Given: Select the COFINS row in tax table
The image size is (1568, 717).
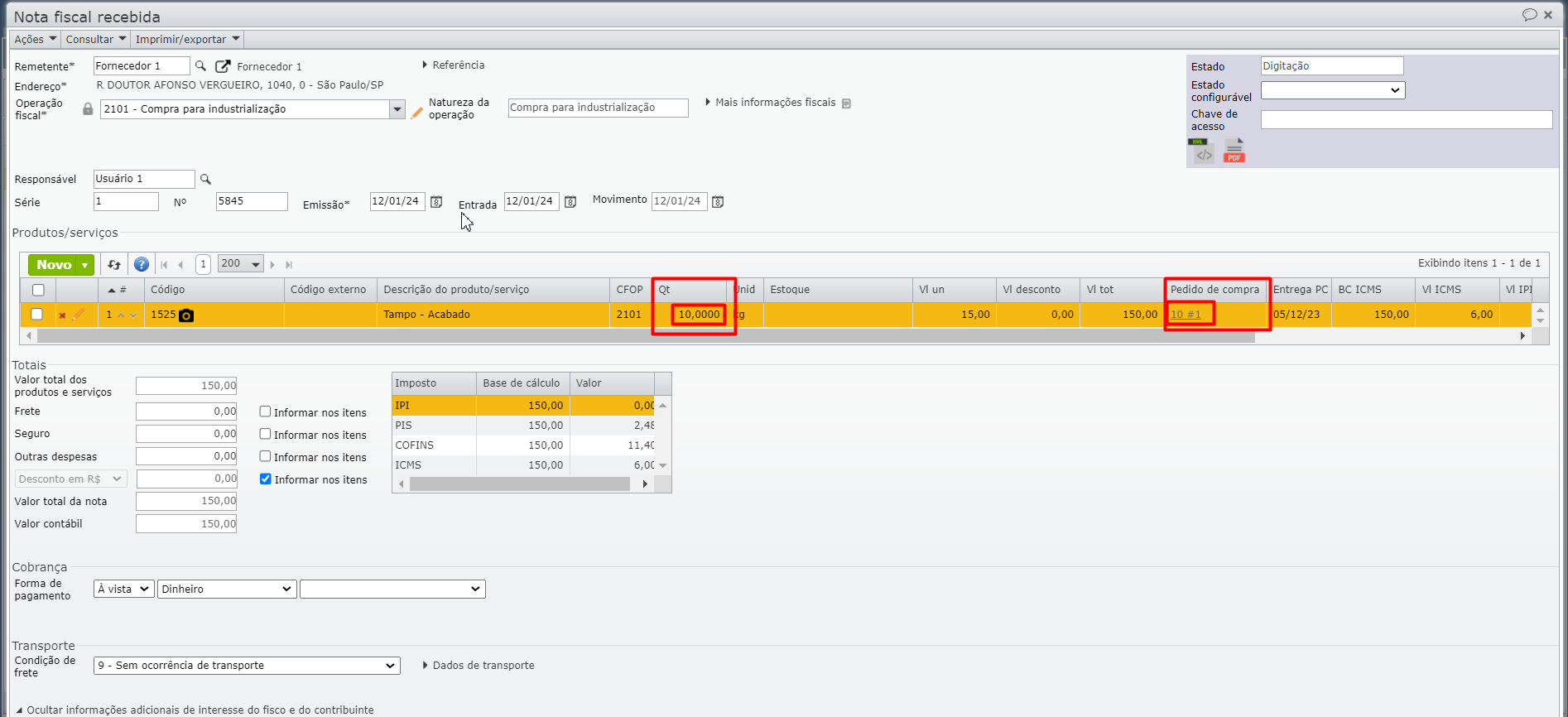Looking at the screenshot, I should pyautogui.click(x=524, y=445).
